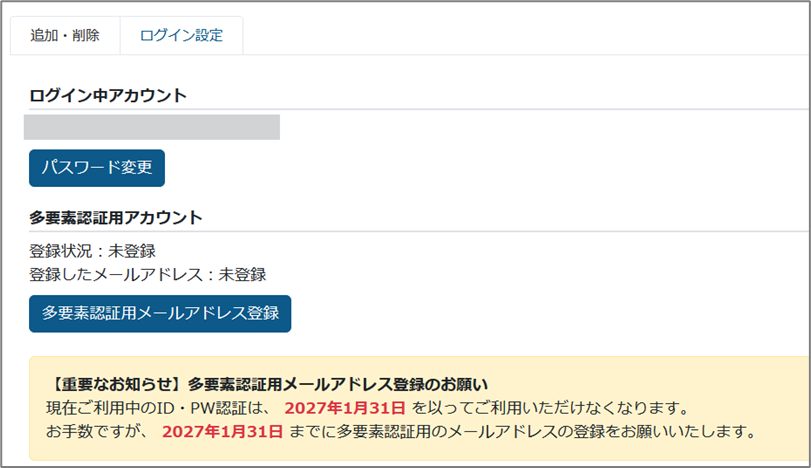Screen dimensions: 811x468
Task: Click the red date after お手数ですが
Action: click(x=222, y=432)
